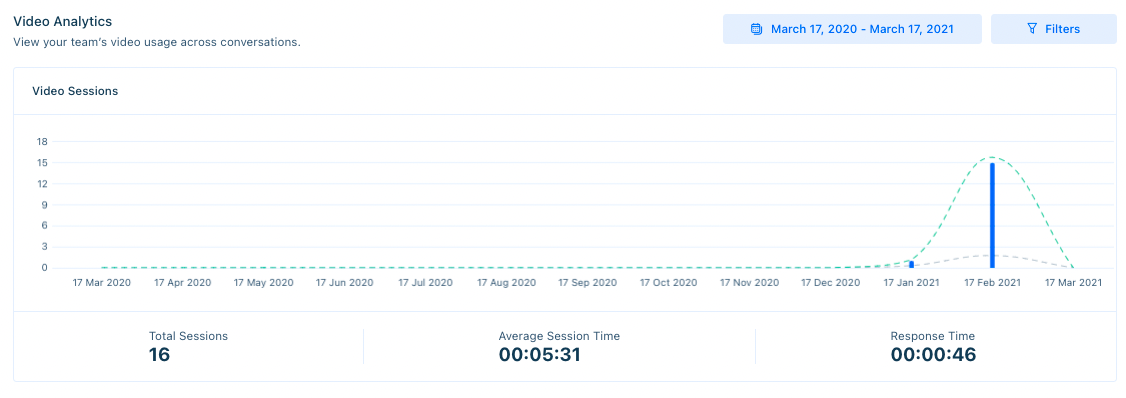1126x398 pixels.
Task: Click the green dashed curve peak
Action: tap(992, 157)
